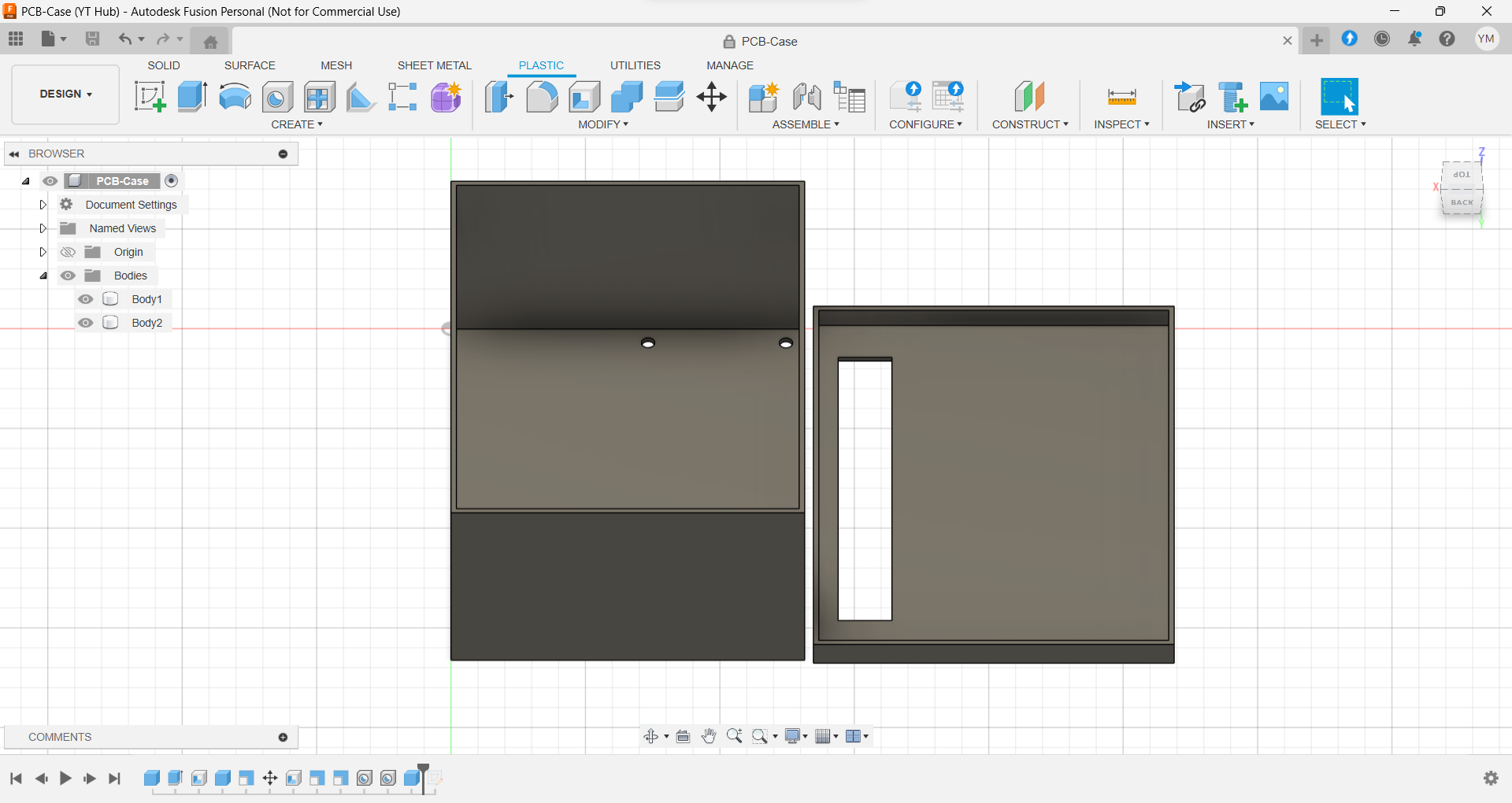The image size is (1512, 803).
Task: Switch to the MANAGE tab
Action: click(x=730, y=65)
